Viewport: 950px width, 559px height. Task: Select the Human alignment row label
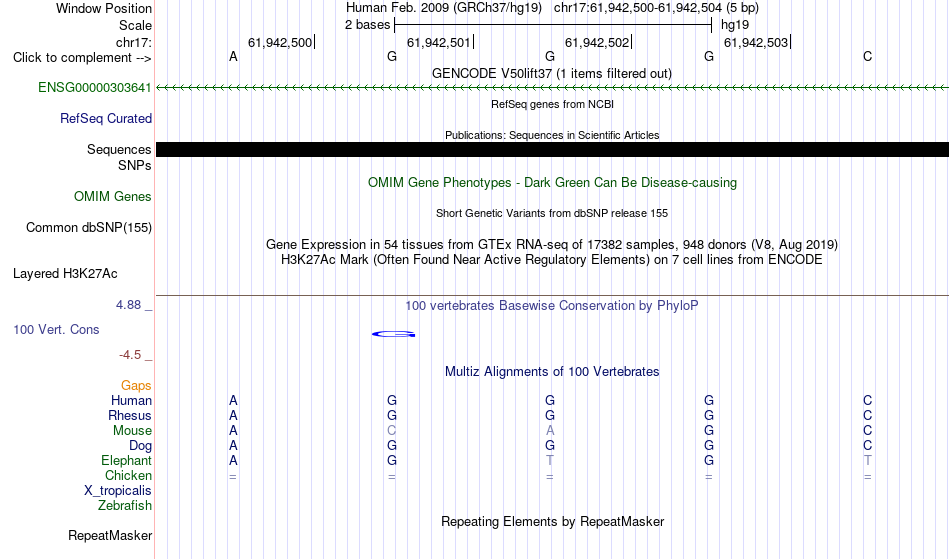click(131, 401)
